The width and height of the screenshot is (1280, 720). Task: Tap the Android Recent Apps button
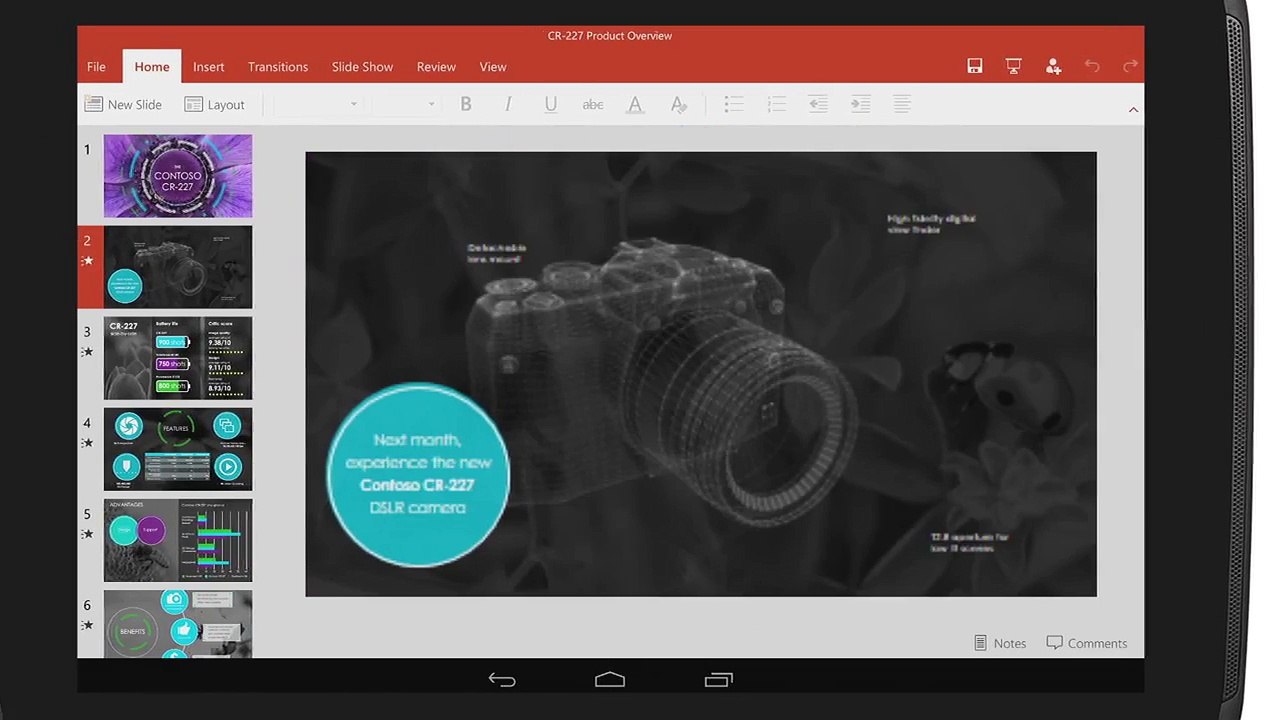click(718, 680)
